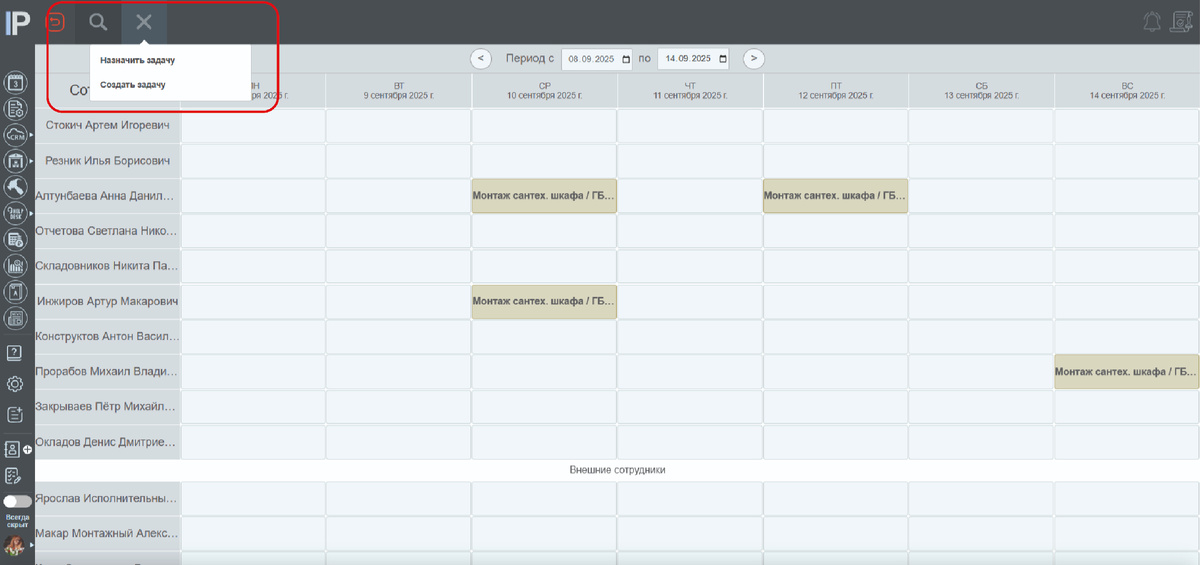This screenshot has height=565, width=1200.
Task: Select employee 'Отчетова Светлана Нико…'
Action: point(107,231)
